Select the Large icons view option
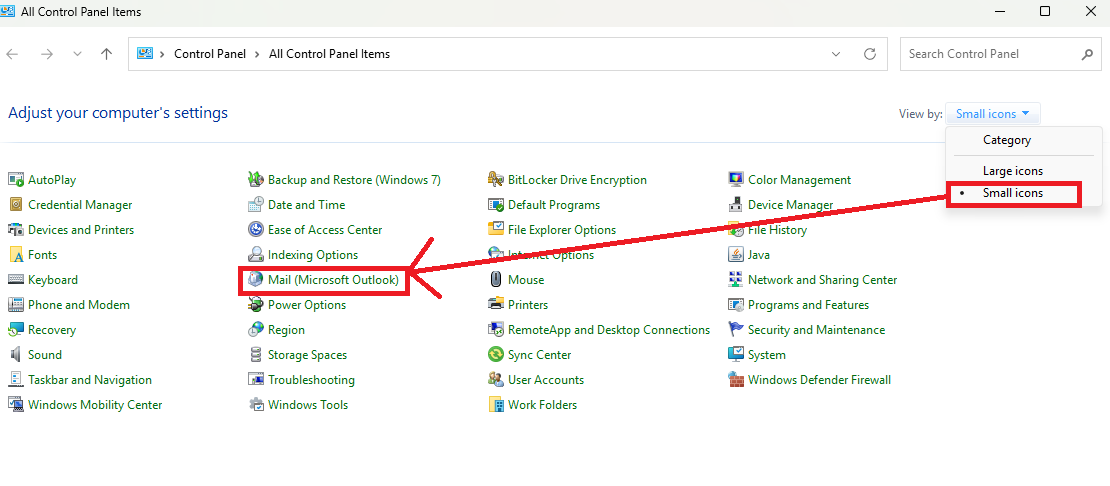 coord(1012,171)
